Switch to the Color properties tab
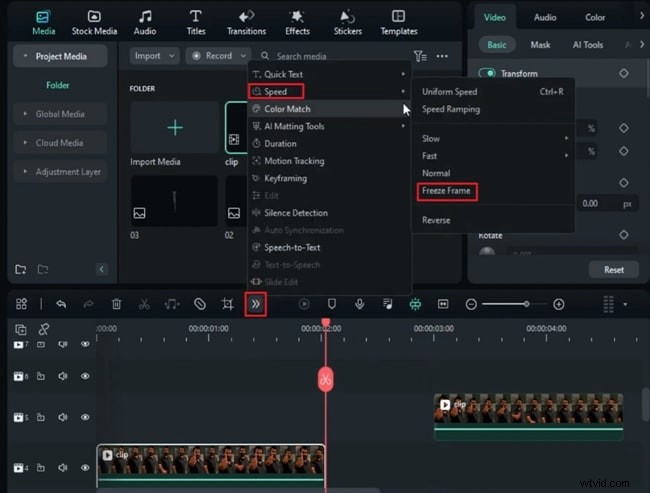The width and height of the screenshot is (650, 493). (x=595, y=17)
